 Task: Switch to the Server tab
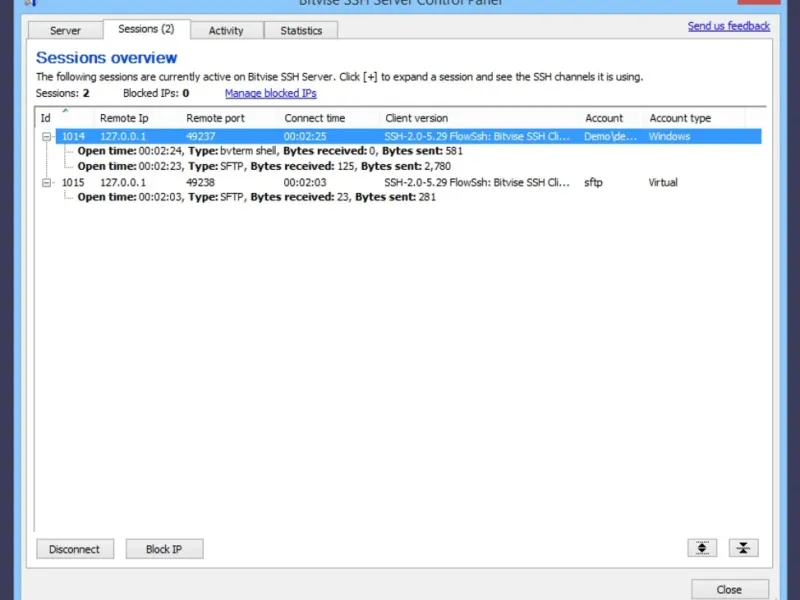[x=65, y=30]
